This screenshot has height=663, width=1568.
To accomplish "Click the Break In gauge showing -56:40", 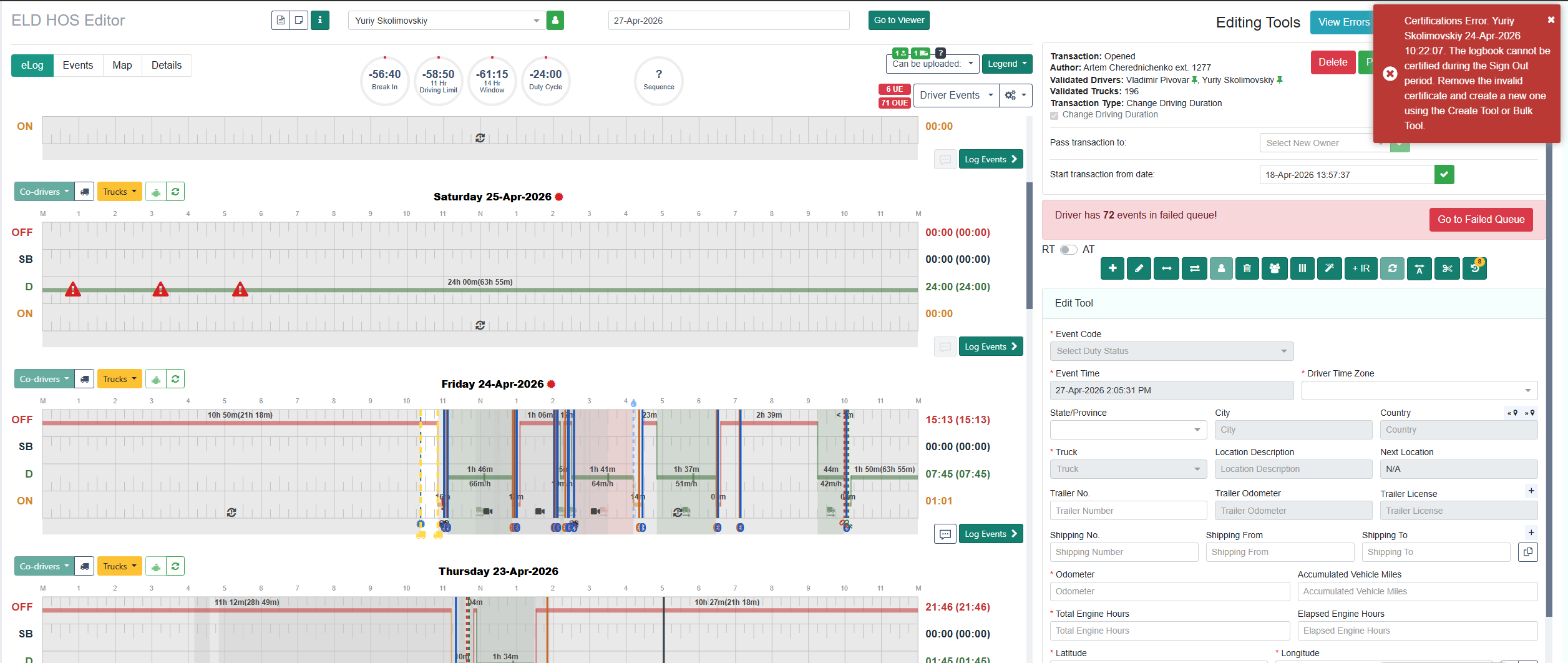I will tap(384, 81).
